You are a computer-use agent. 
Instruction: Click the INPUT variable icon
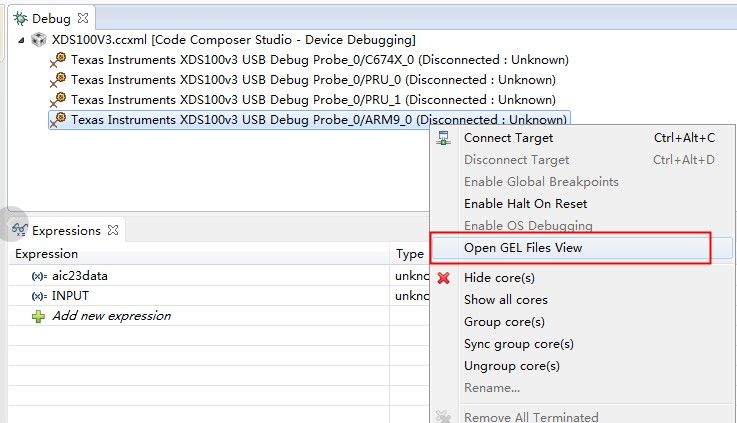[x=39, y=297]
